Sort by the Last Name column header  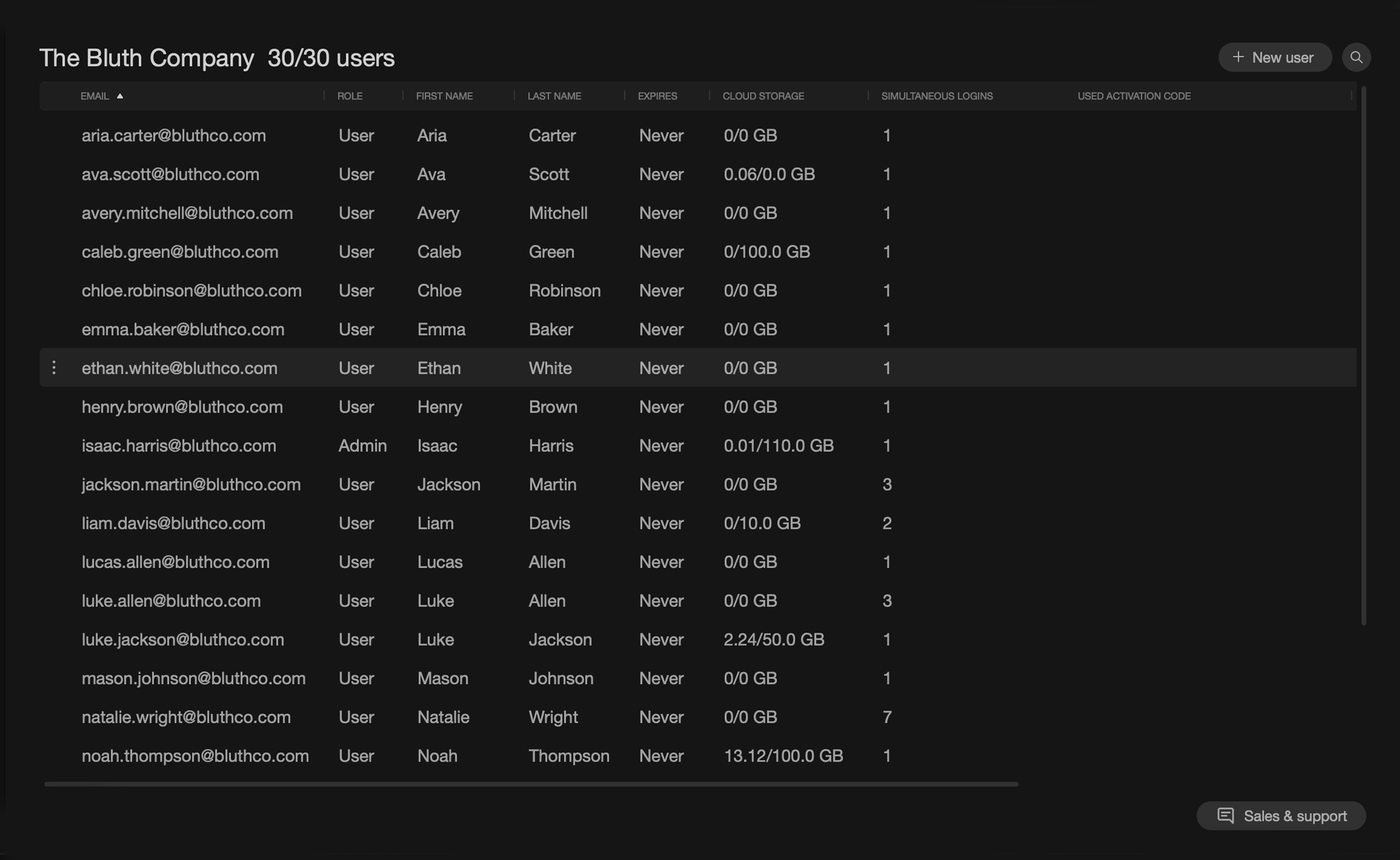click(x=554, y=96)
